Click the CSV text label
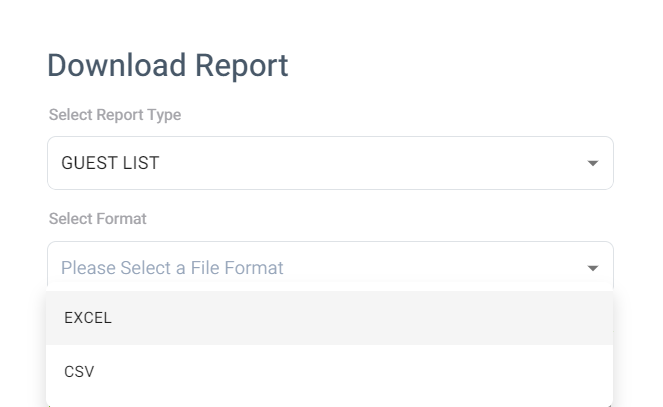The image size is (663, 407). click(x=79, y=372)
